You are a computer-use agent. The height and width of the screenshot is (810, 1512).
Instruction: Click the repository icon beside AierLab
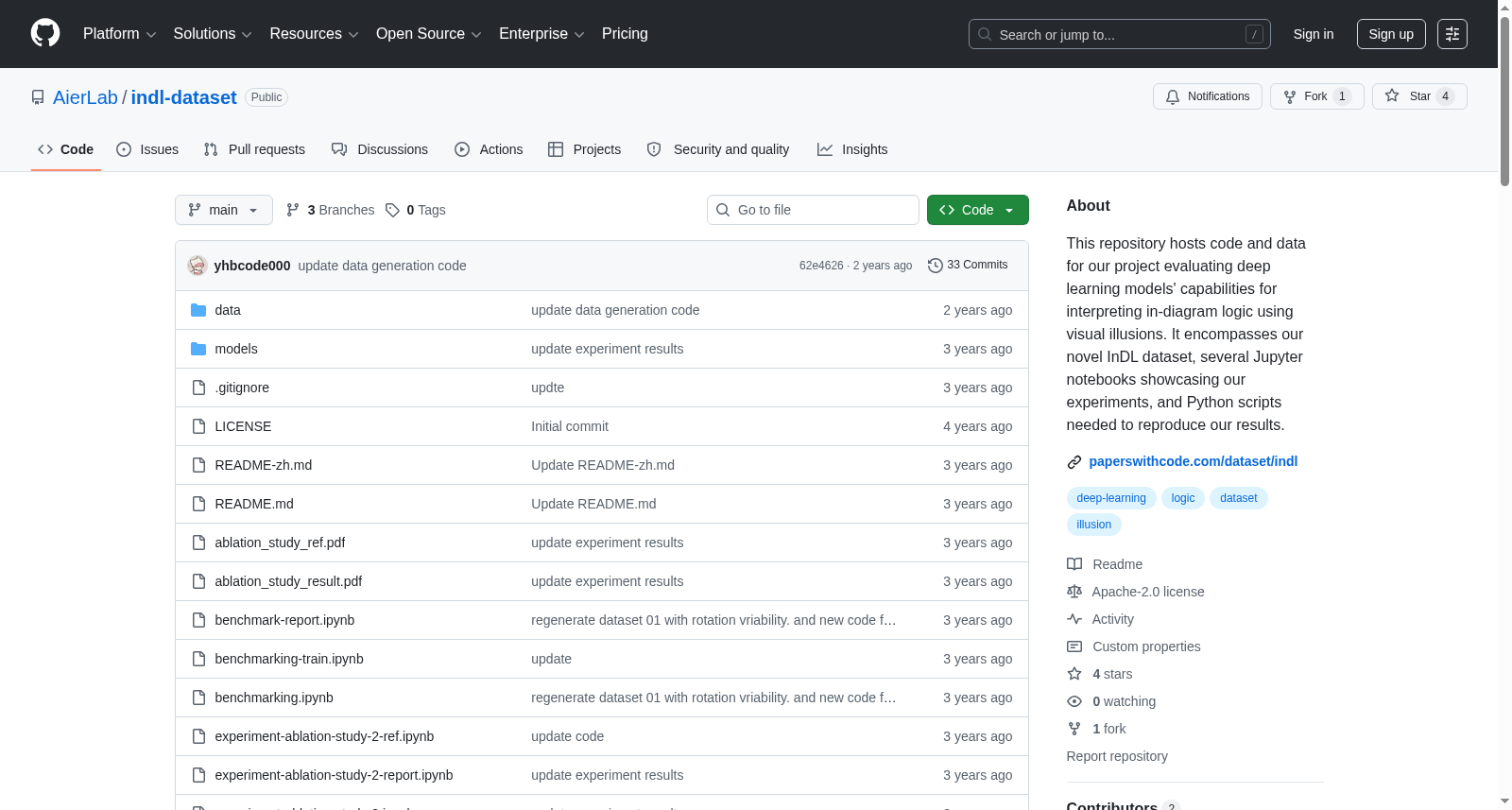tap(38, 97)
